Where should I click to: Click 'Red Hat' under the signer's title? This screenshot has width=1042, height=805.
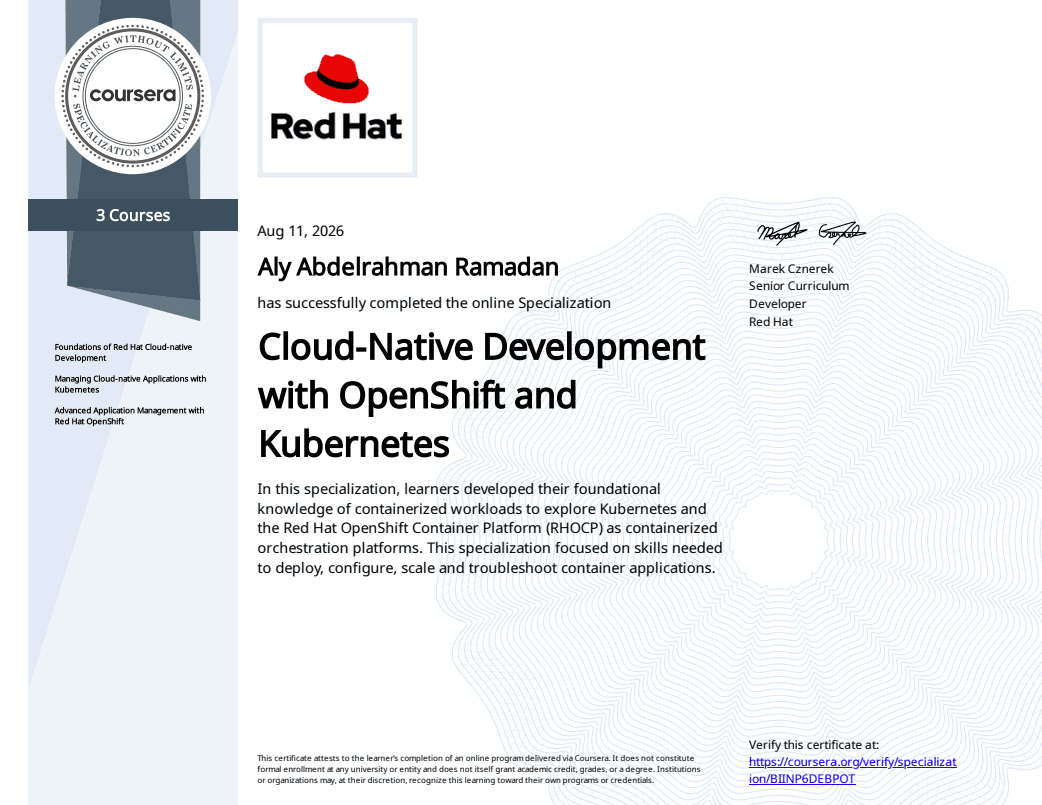pyautogui.click(x=771, y=322)
